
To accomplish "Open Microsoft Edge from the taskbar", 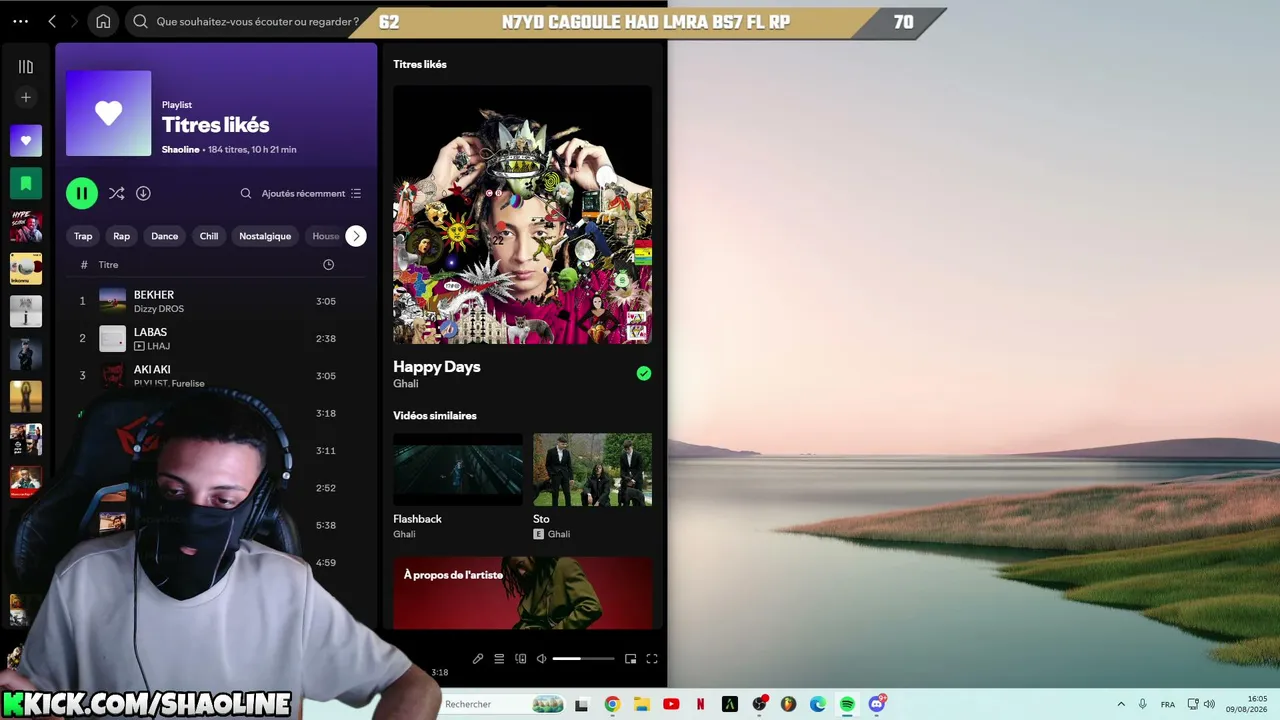I will click(x=818, y=704).
